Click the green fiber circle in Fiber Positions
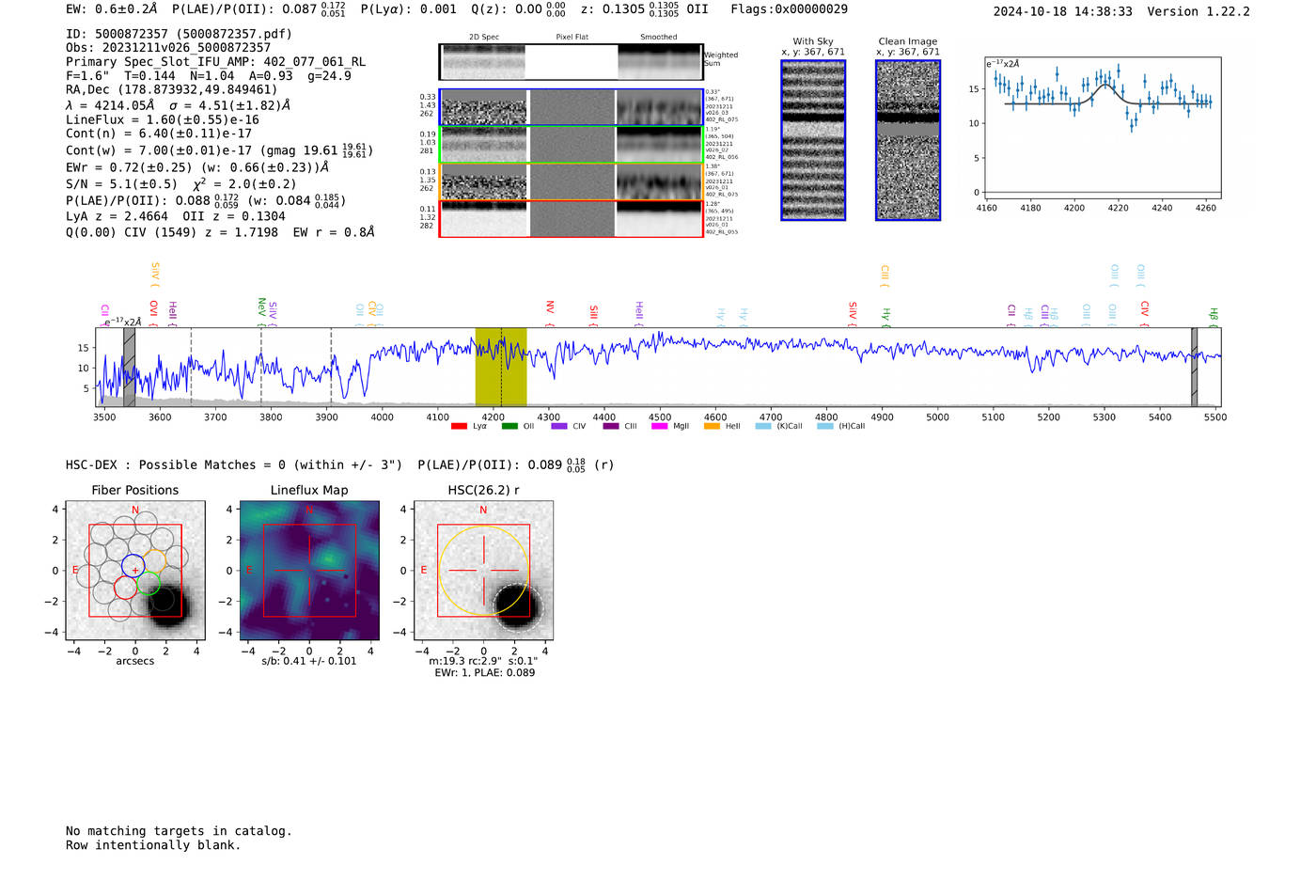This screenshot has width=1316, height=896. [149, 584]
